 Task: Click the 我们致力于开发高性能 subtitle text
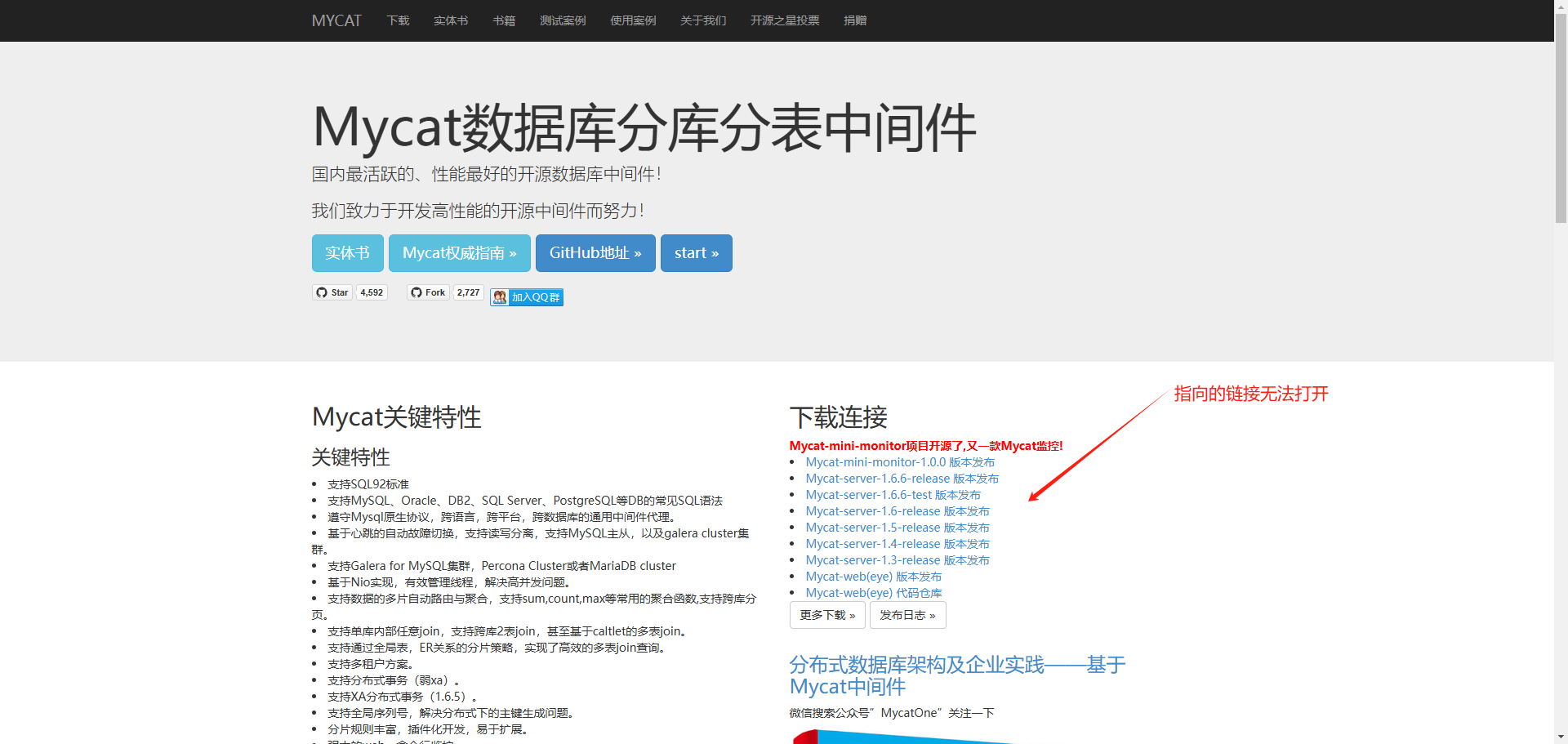[479, 211]
